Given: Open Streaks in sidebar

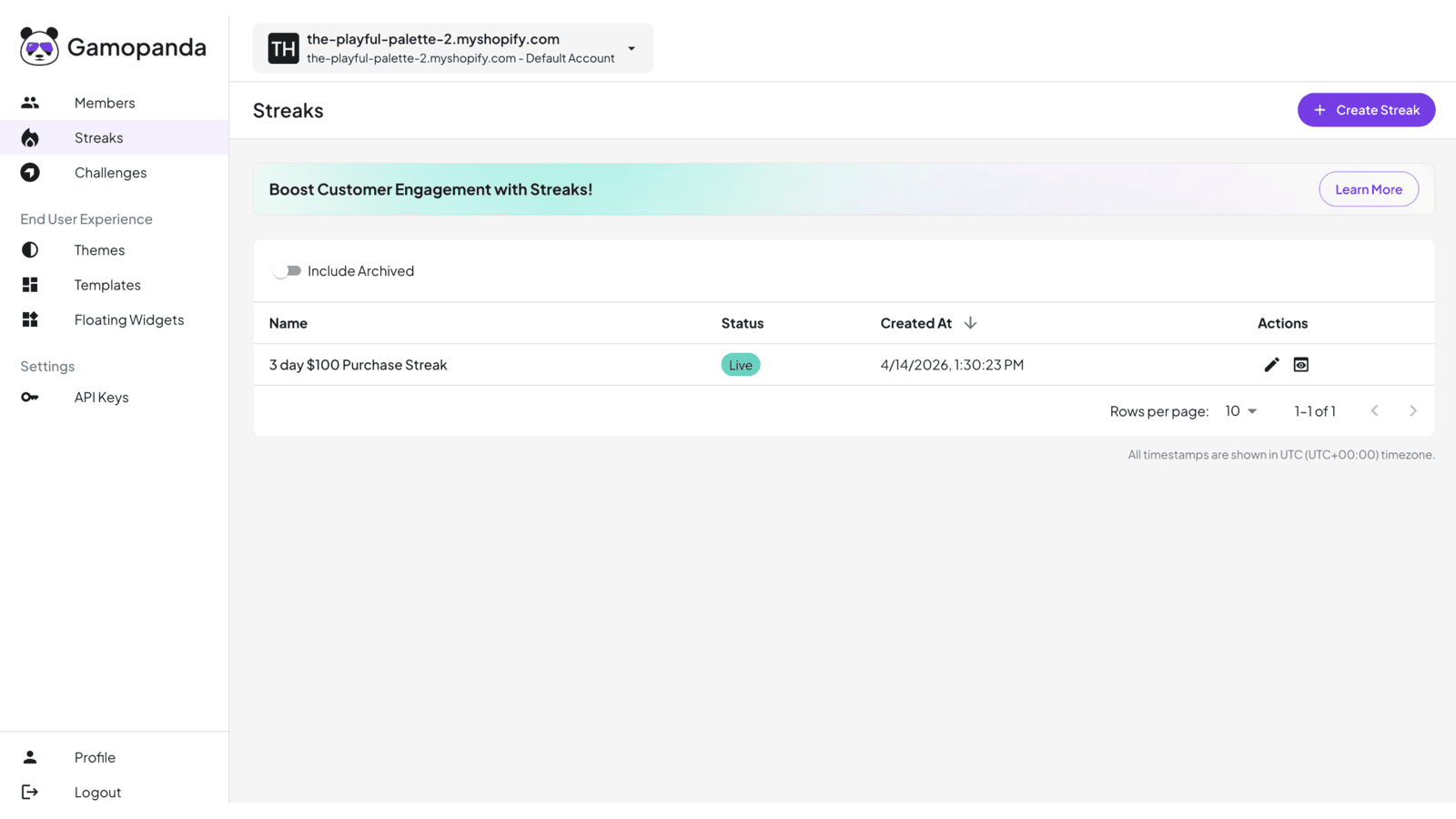Looking at the screenshot, I should click(114, 137).
